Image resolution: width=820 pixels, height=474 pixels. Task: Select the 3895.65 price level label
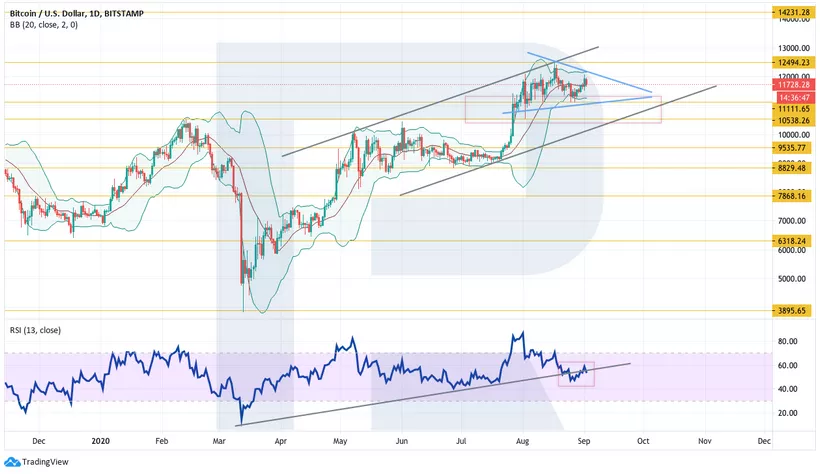click(x=792, y=312)
